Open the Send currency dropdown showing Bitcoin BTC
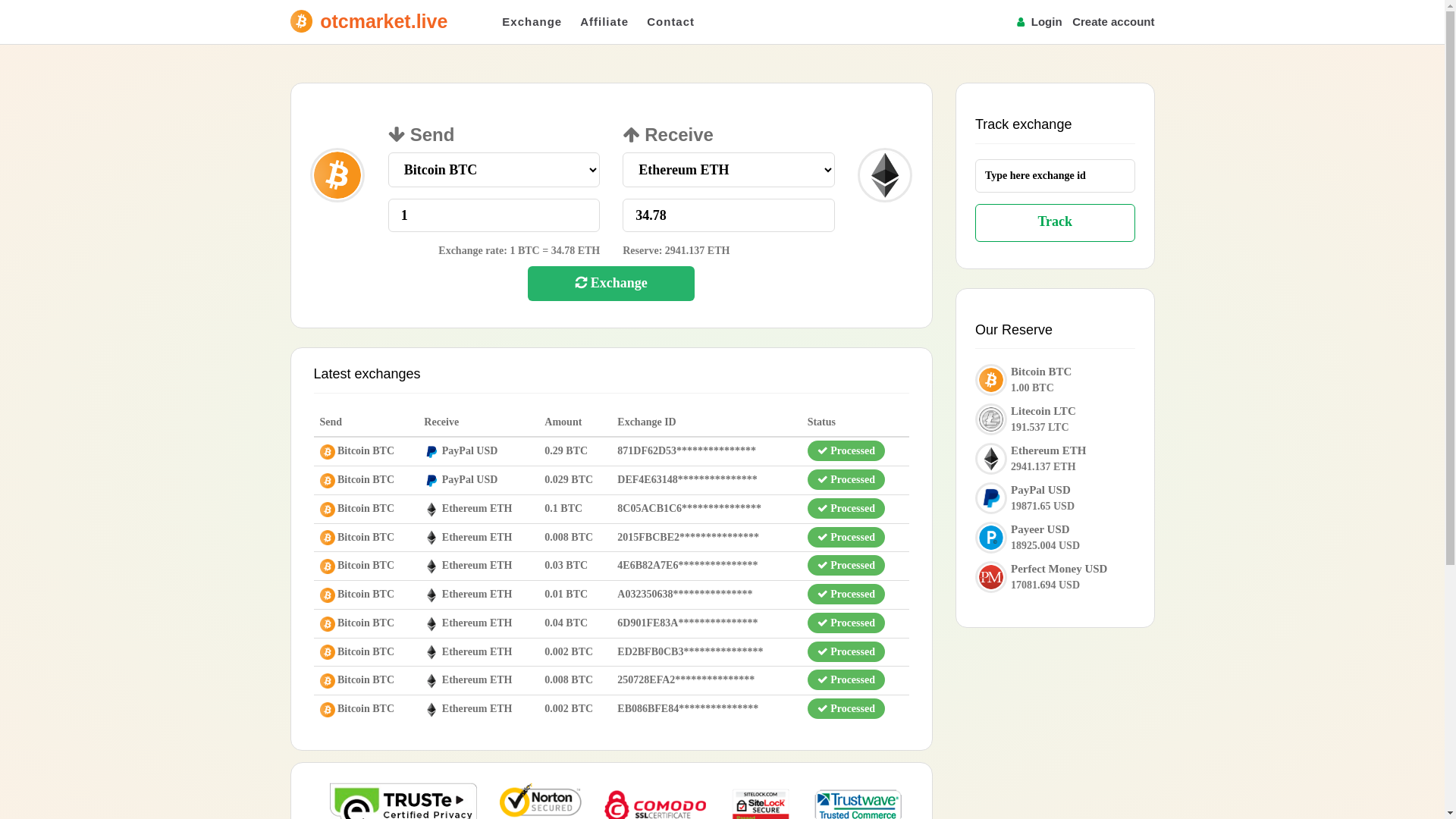The image size is (1456, 819). [494, 170]
